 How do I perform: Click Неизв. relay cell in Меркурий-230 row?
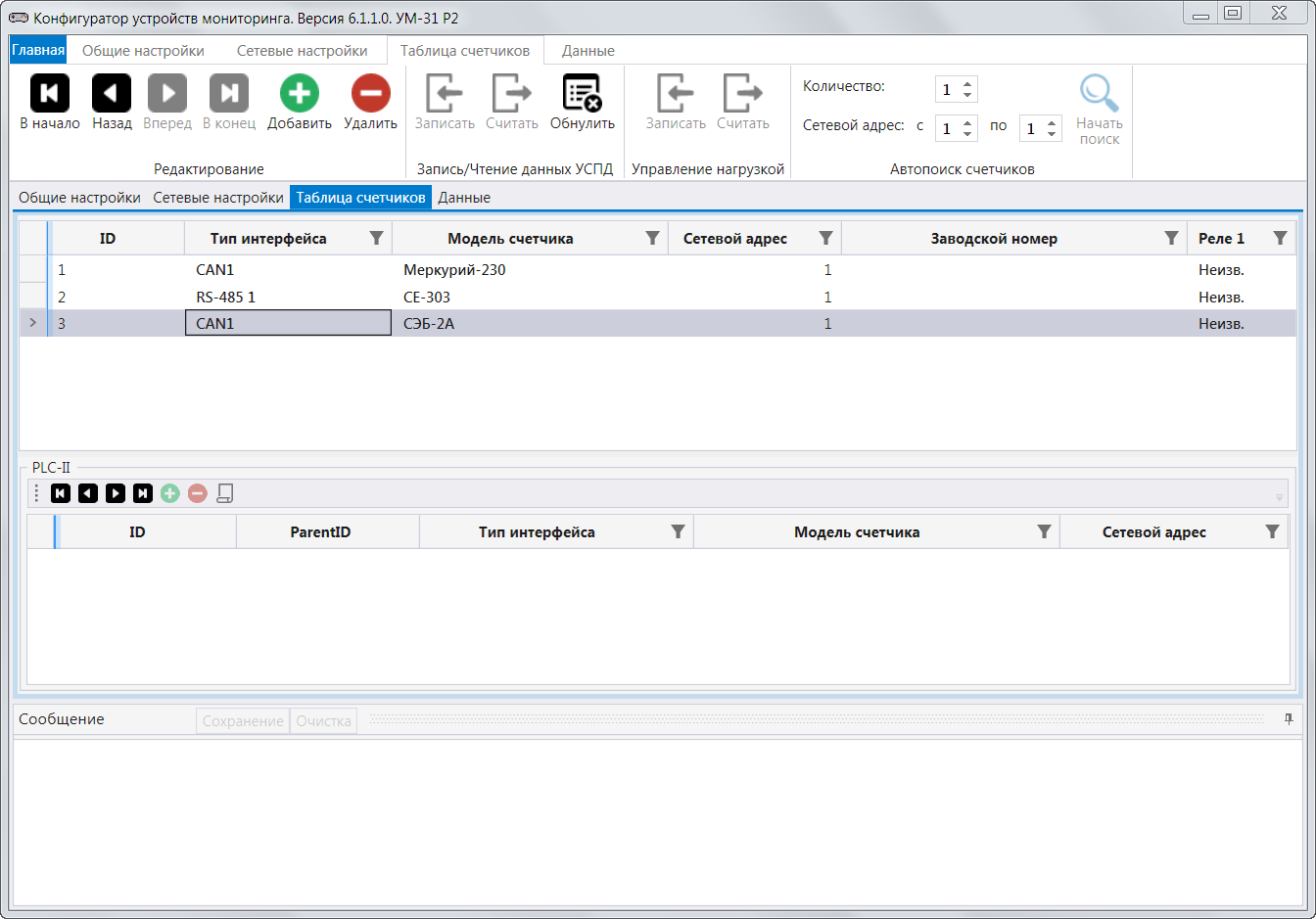pyautogui.click(x=1241, y=270)
